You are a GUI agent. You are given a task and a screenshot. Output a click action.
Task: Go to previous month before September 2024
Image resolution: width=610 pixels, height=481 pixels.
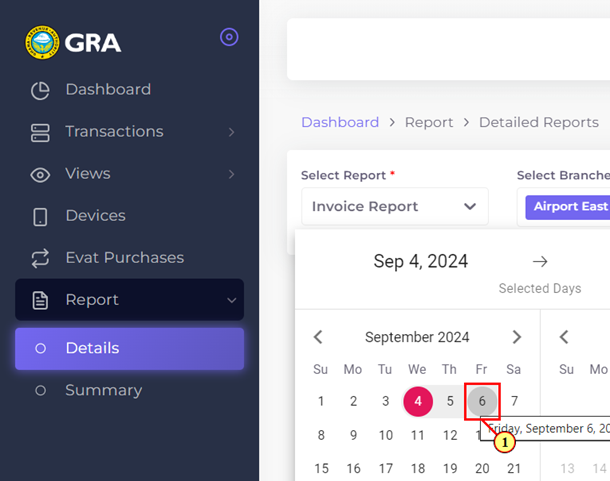318,337
